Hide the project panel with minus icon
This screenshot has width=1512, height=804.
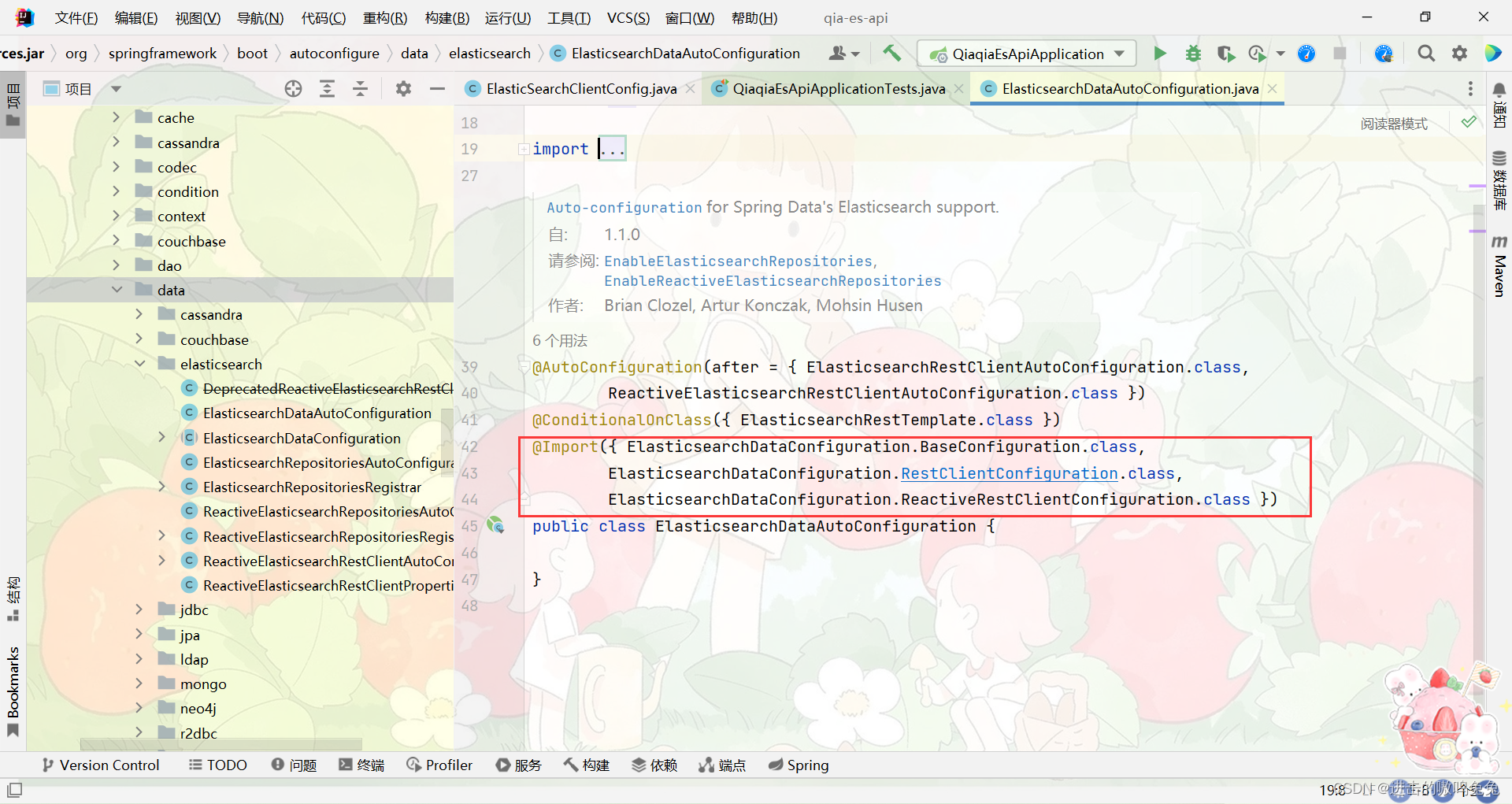[437, 89]
